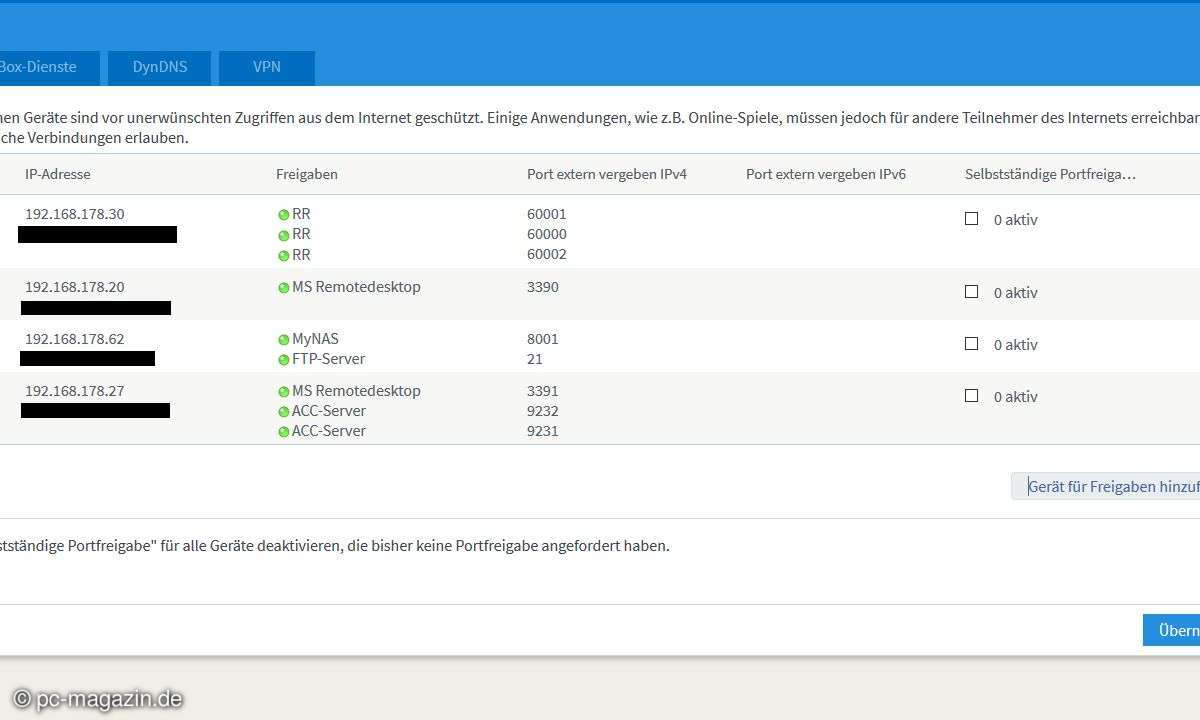
Task: Click port value 21
Action: point(535,359)
